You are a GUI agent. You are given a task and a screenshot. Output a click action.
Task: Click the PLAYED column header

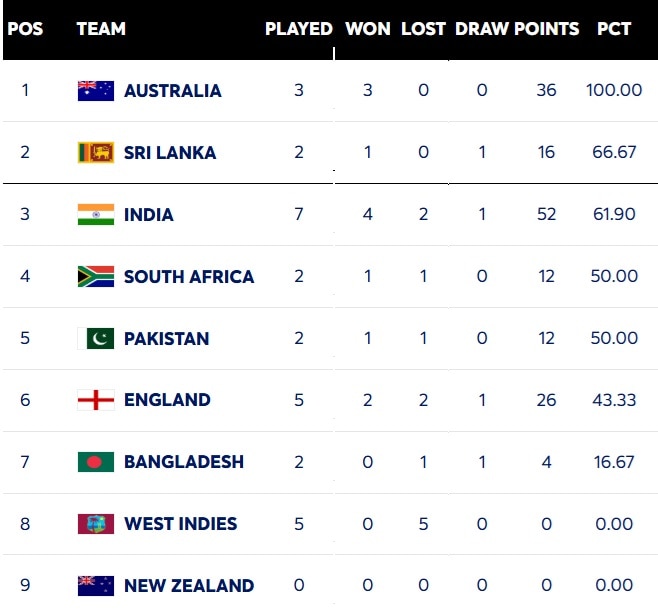(x=298, y=29)
